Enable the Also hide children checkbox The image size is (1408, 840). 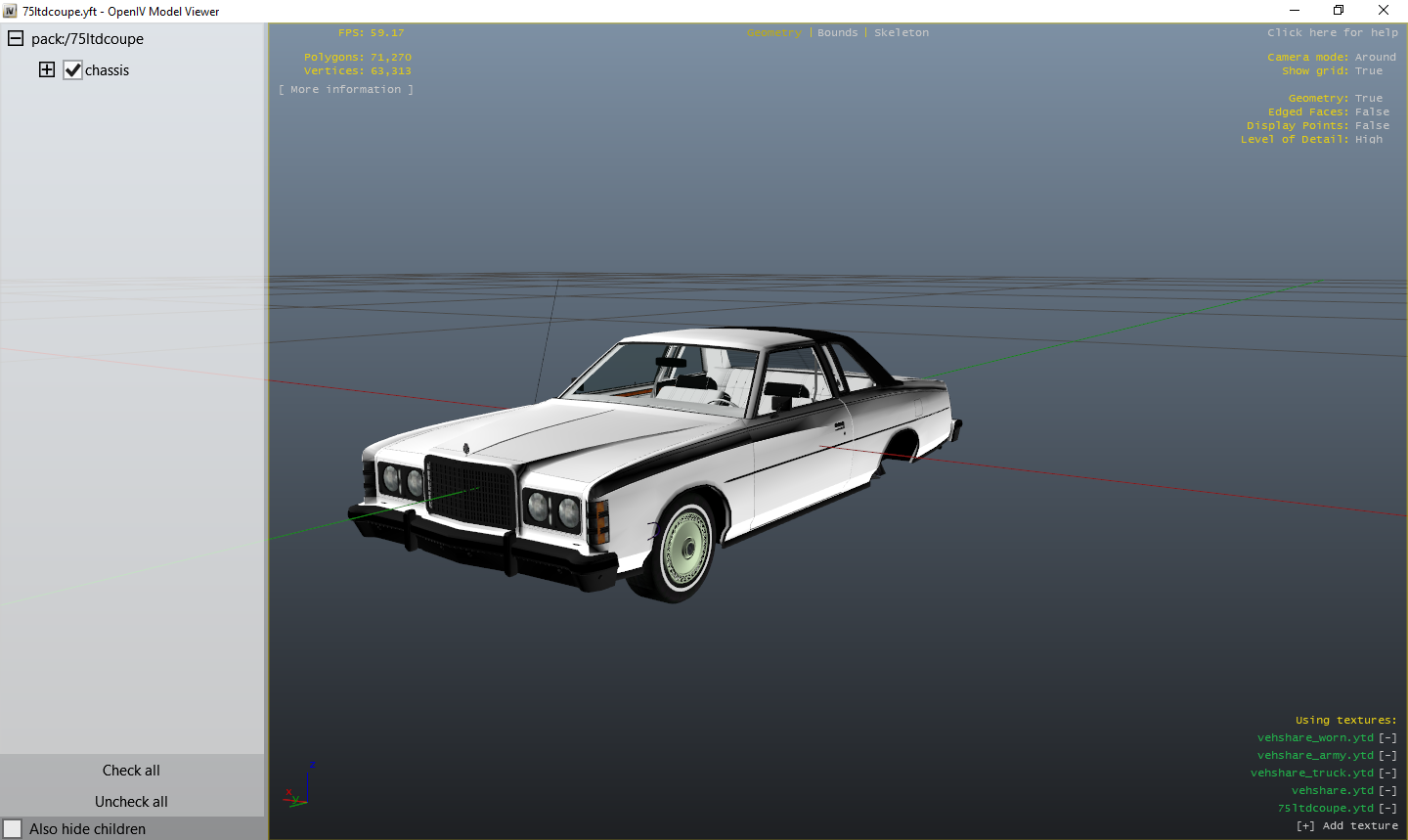pos(12,828)
